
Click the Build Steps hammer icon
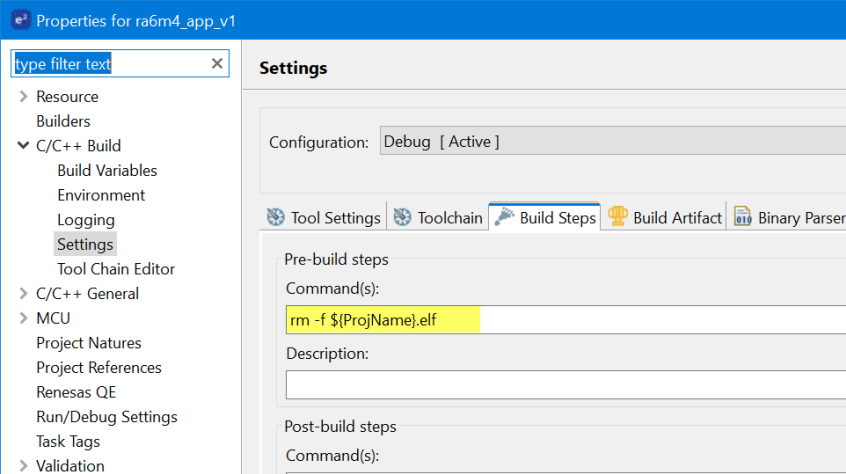click(504, 217)
